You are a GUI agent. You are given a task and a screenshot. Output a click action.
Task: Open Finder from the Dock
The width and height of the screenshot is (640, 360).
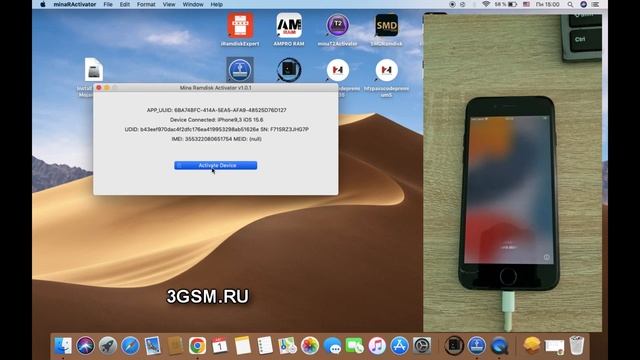[x=63, y=346]
